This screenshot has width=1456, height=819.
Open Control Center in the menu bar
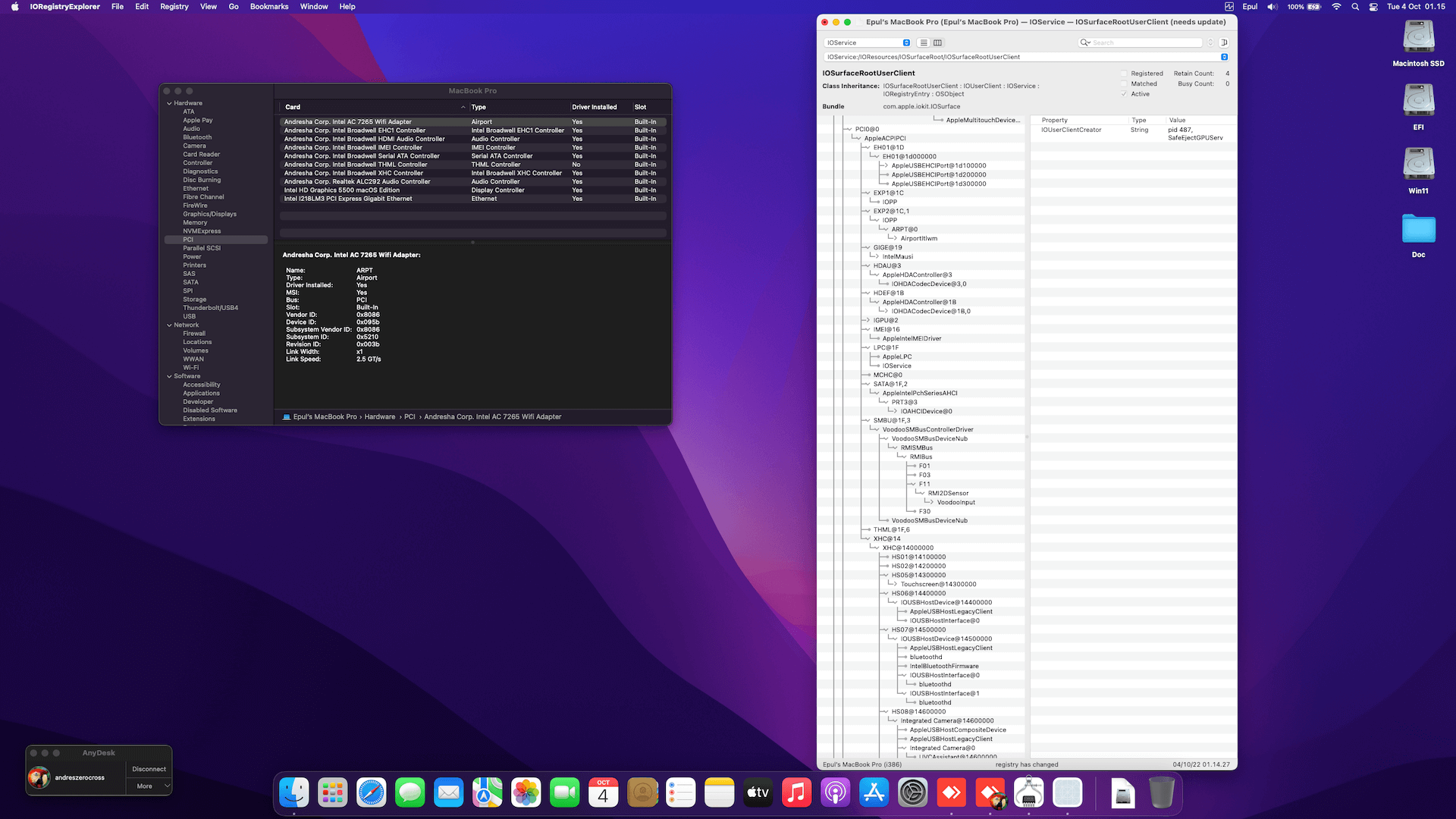point(1373,7)
